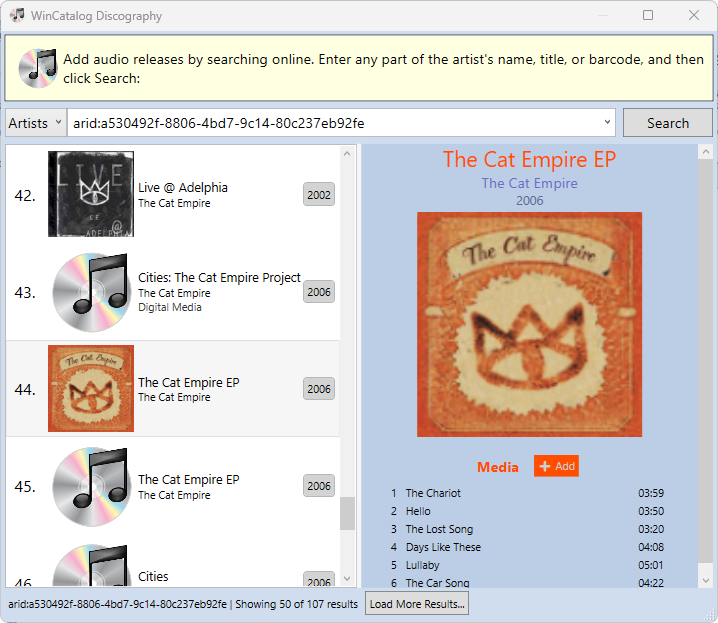Viewport: 718px width, 623px height.
Task: Click the 2006 year badge on result 43
Action: tap(319, 292)
